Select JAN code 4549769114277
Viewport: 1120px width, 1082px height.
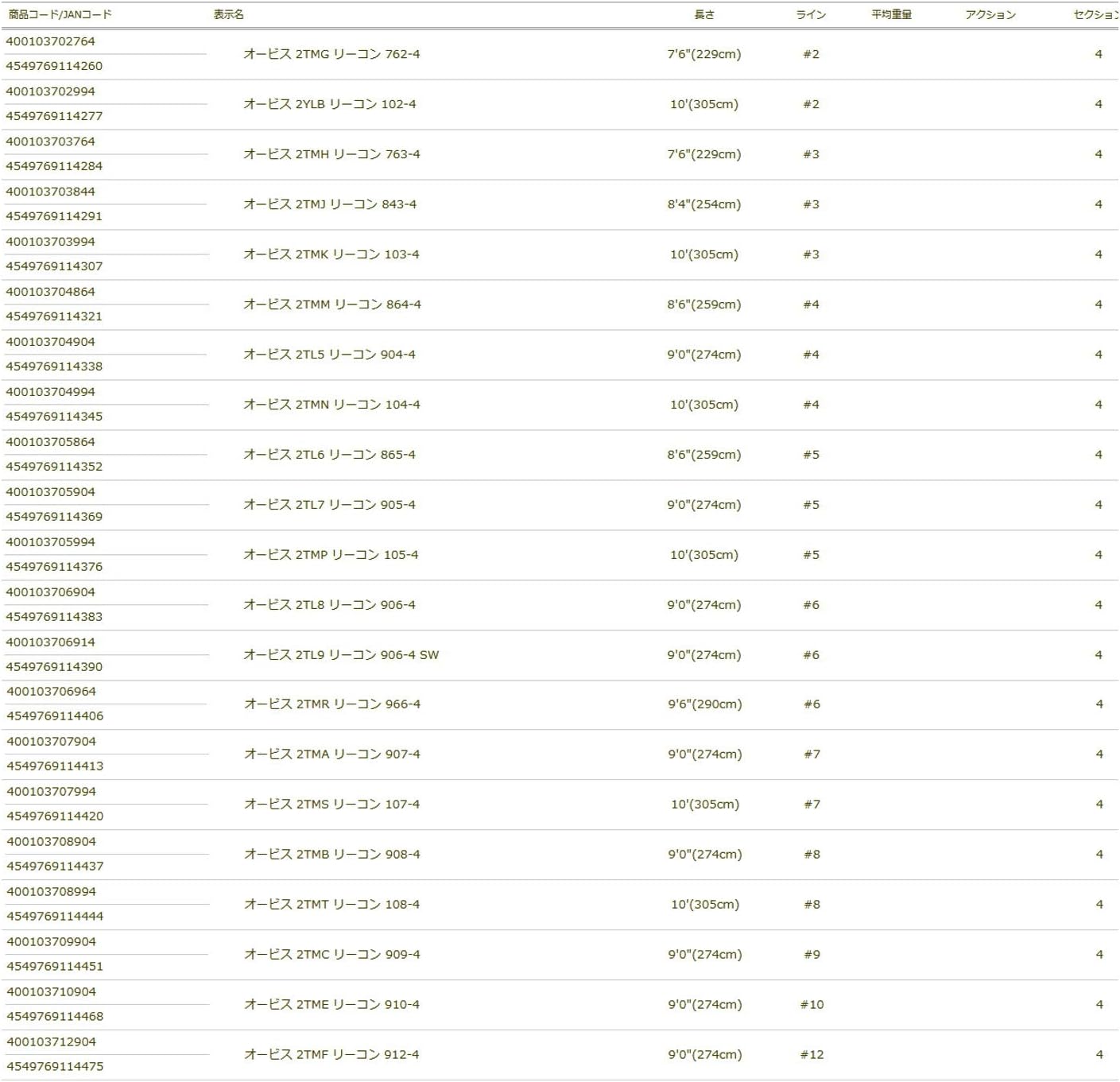coord(54,116)
